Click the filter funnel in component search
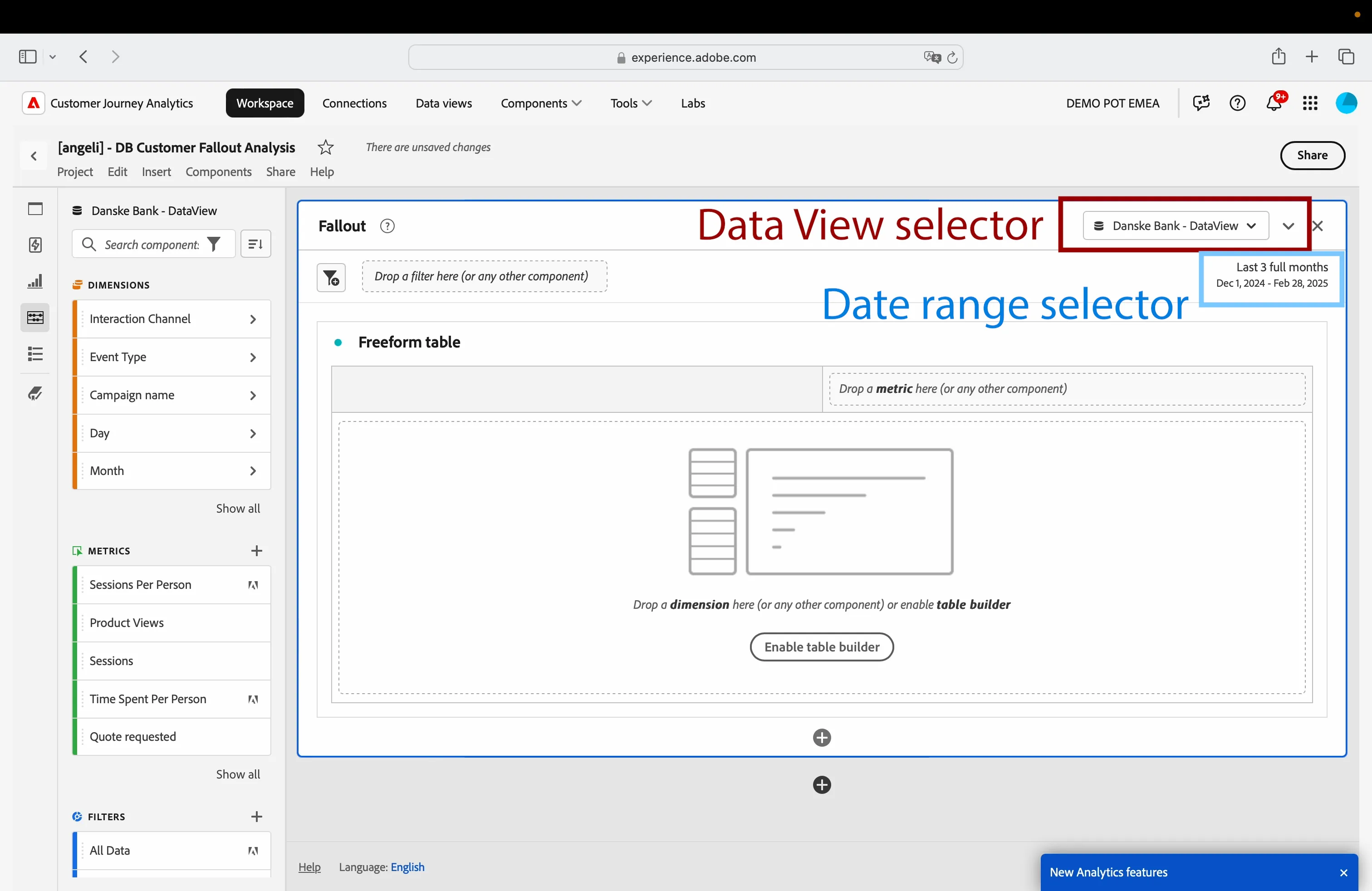 214,245
